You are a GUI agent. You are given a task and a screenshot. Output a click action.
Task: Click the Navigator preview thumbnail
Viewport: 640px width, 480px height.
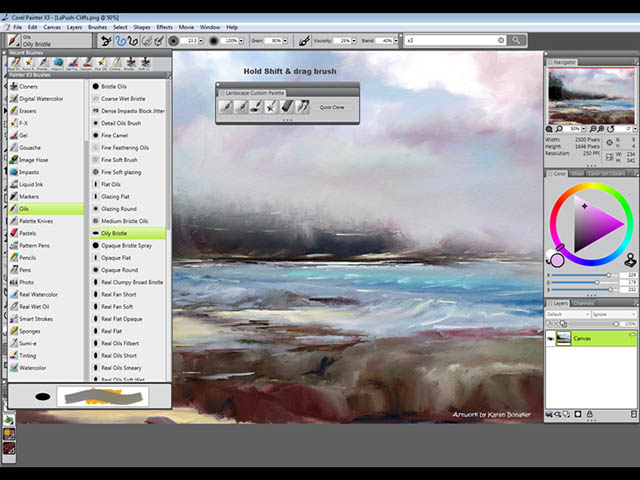point(591,96)
